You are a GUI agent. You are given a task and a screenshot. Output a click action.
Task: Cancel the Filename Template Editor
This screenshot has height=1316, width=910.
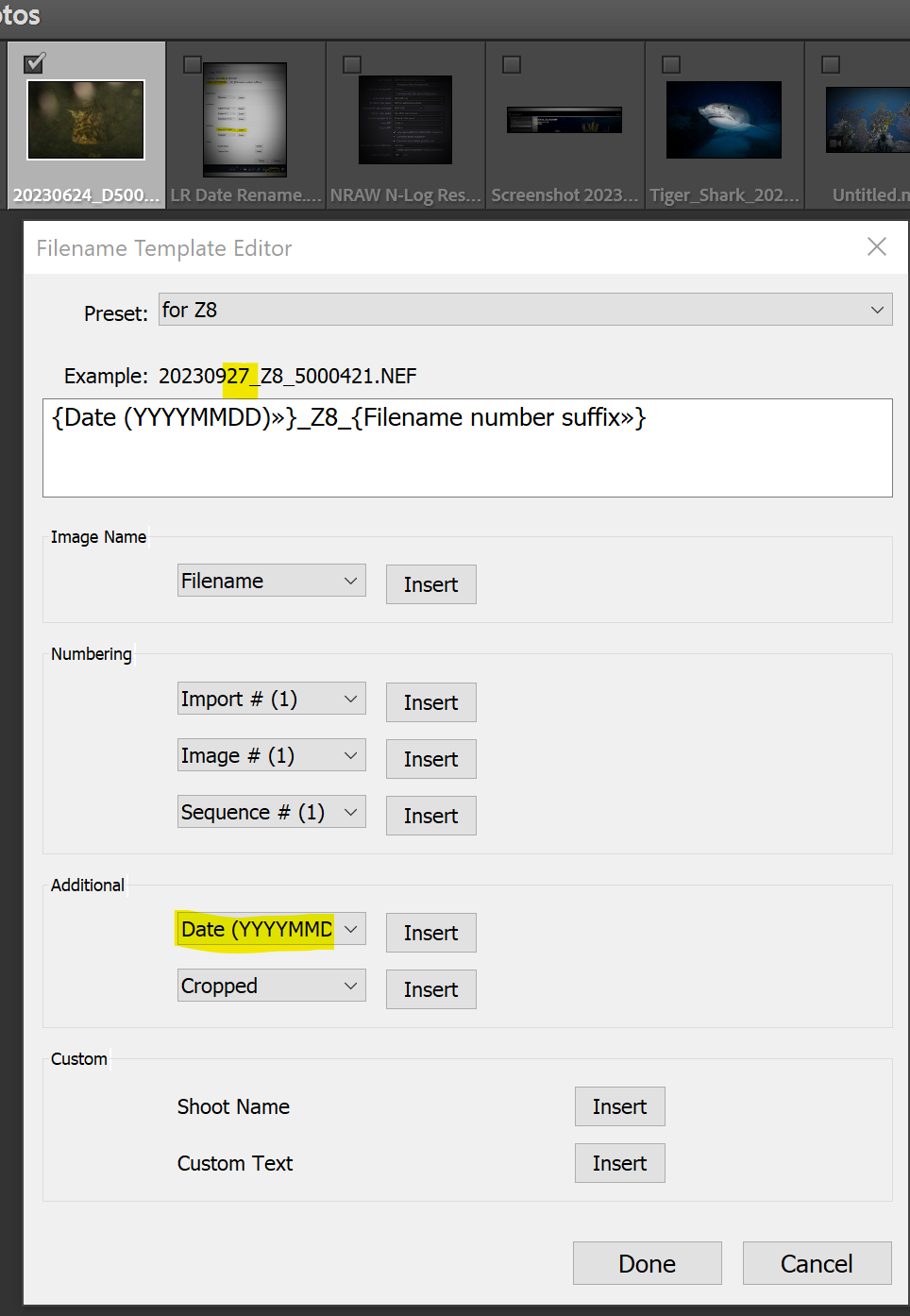(817, 1263)
